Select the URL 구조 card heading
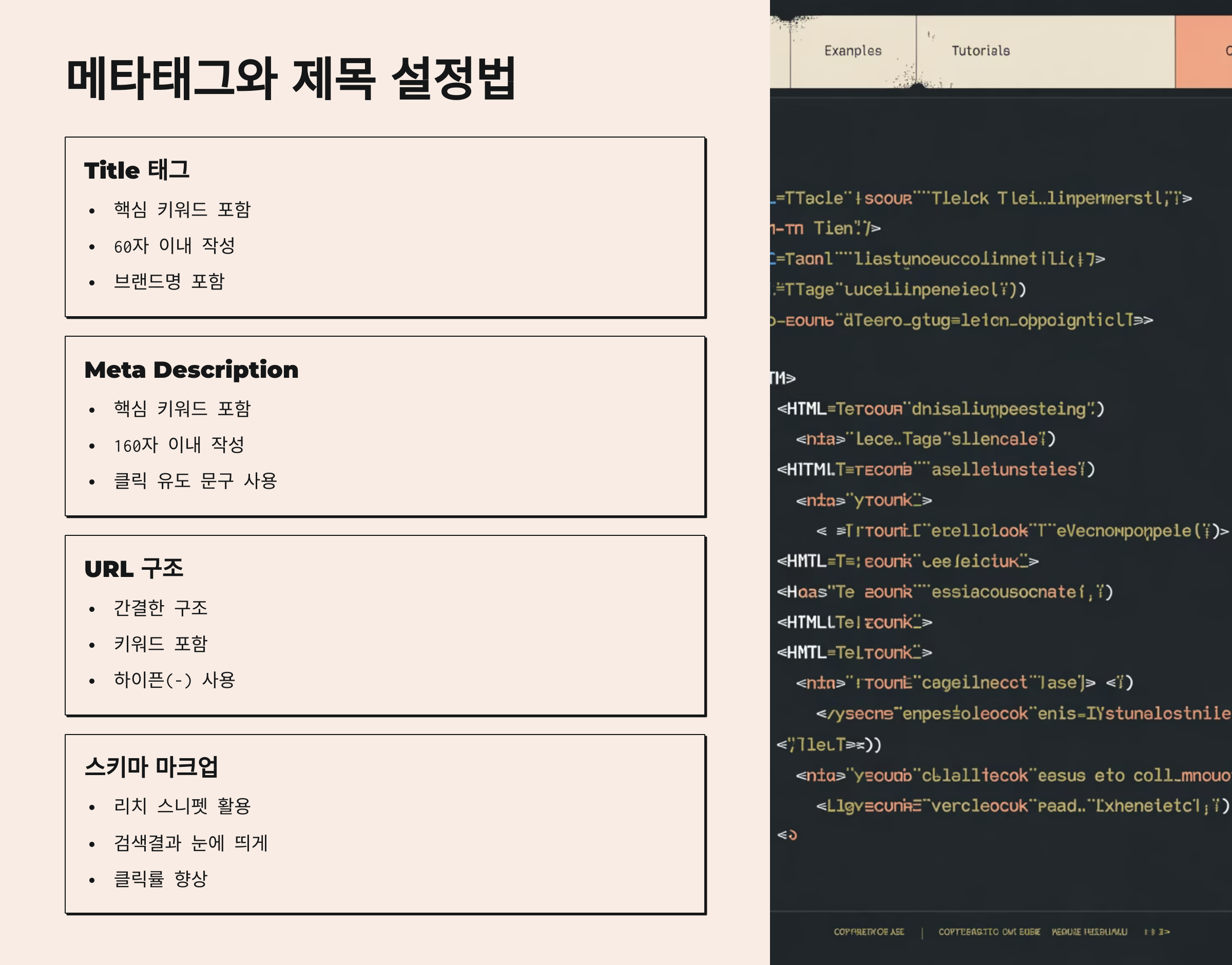This screenshot has width=1232, height=965. coord(134,568)
